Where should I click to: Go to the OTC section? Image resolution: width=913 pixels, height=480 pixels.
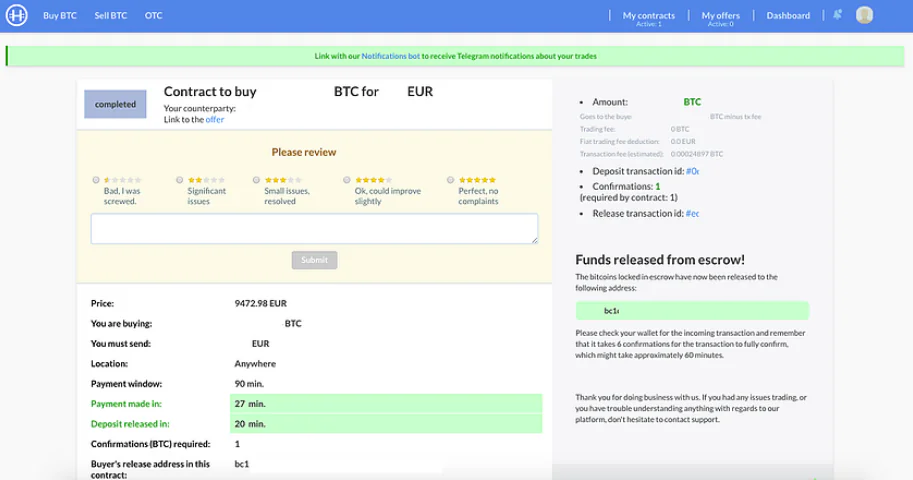pyautogui.click(x=154, y=16)
